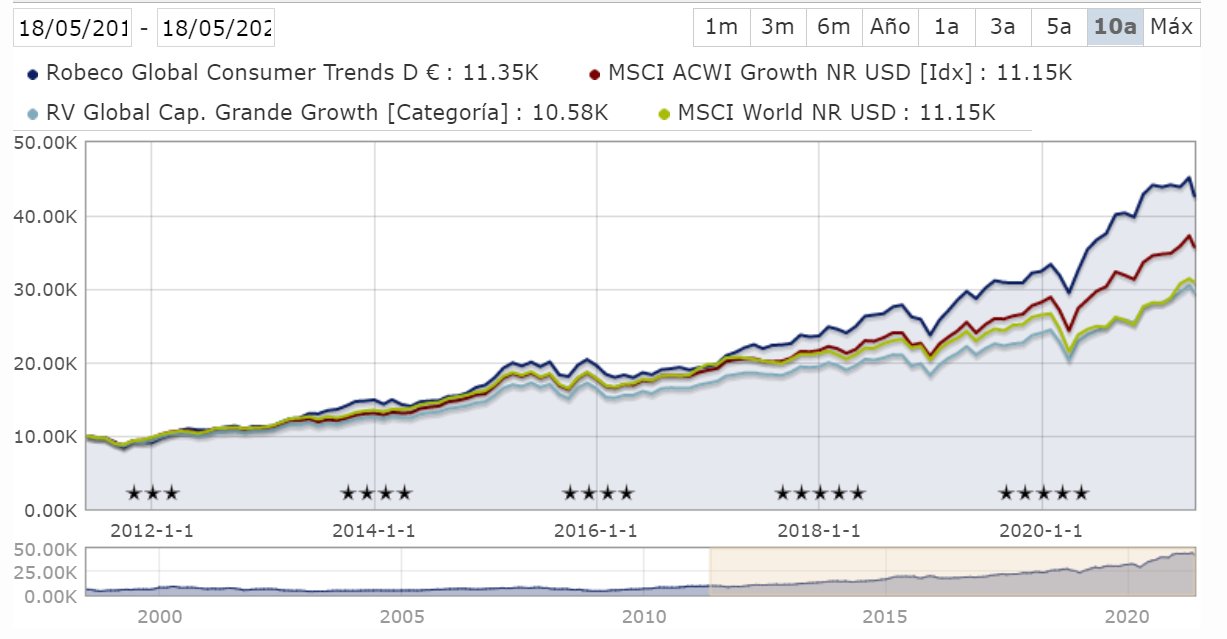This screenshot has width=1227, height=639.
Task: Toggle MSCI World NR USD green legend dot
Action: 665,113
